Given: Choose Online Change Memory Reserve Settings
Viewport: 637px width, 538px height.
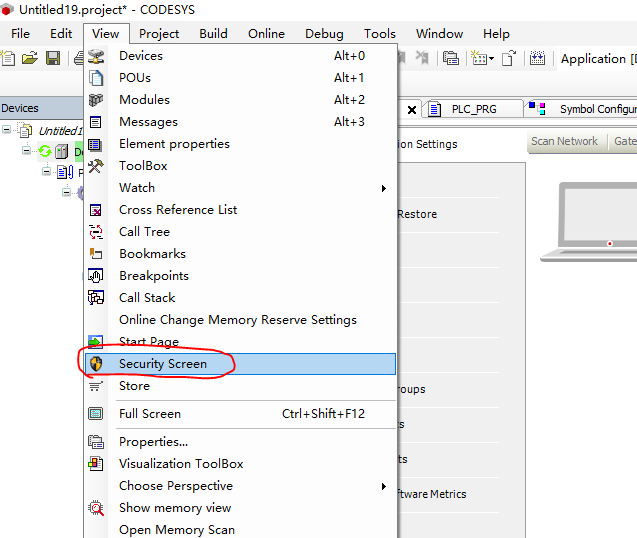Looking at the screenshot, I should click(x=240, y=320).
